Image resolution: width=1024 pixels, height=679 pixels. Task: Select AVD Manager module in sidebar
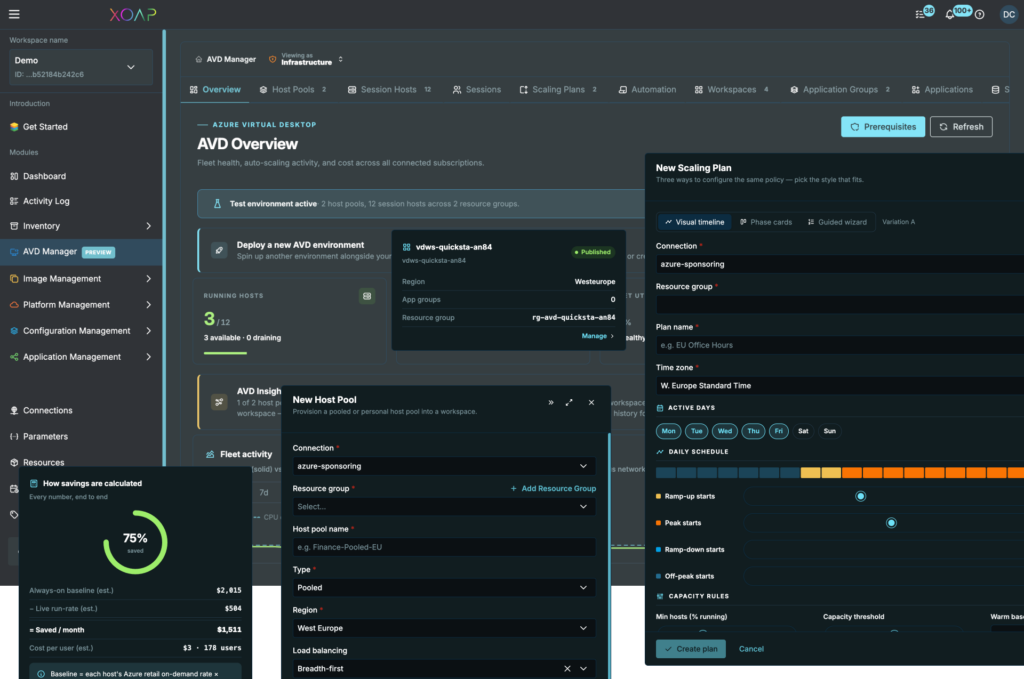[82, 252]
